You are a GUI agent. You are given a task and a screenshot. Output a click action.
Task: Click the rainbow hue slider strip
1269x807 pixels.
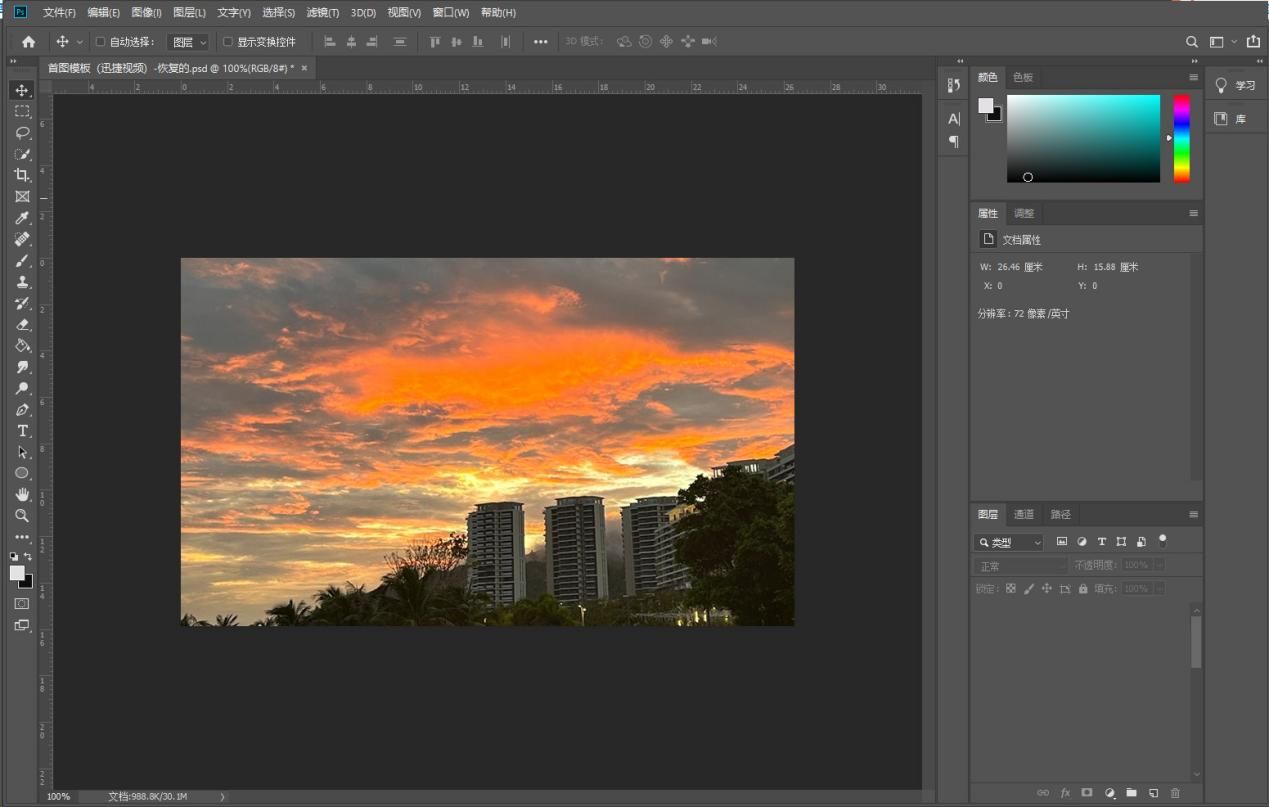[1182, 138]
